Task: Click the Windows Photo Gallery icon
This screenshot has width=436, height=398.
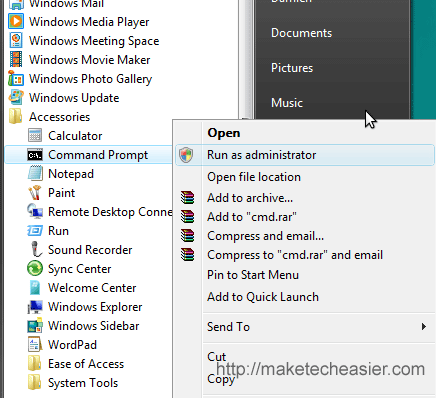Action: point(16,78)
